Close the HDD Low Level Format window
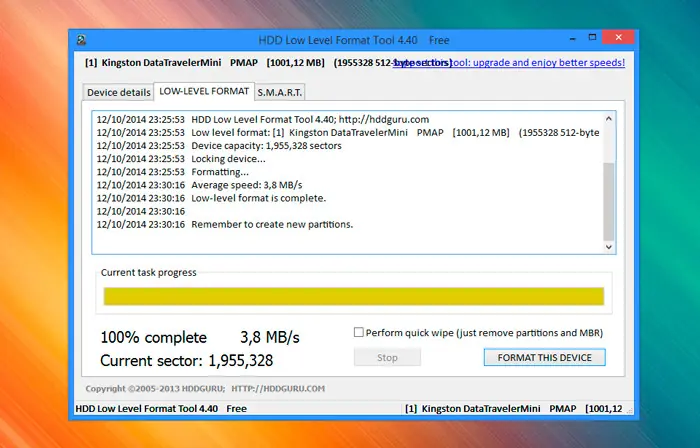The image size is (700, 448). point(618,37)
